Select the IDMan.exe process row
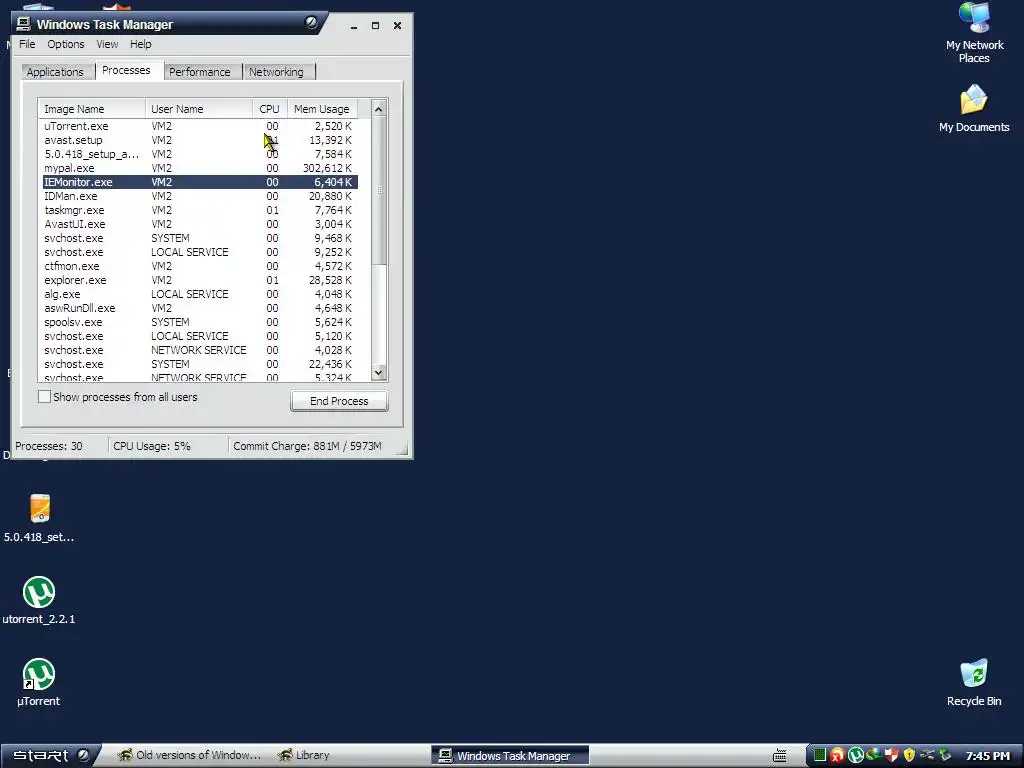The image size is (1024, 768). [200, 196]
